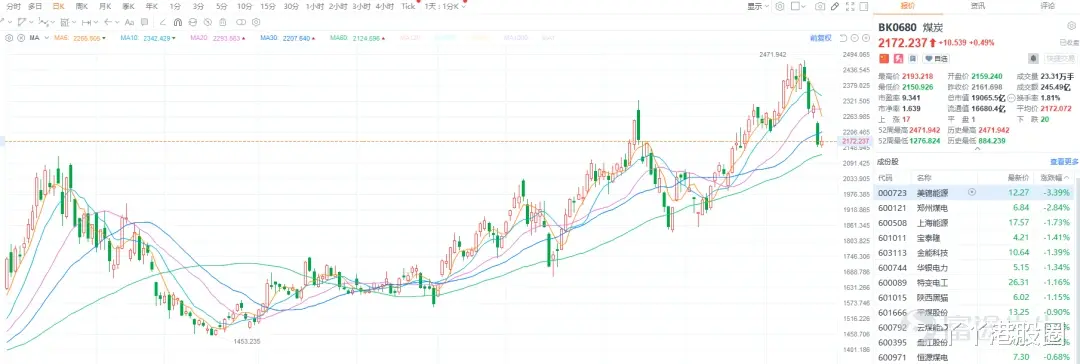The width and height of the screenshot is (1080, 364).
Task: Take chart snapshot with camera icon
Action: (x=820, y=6)
